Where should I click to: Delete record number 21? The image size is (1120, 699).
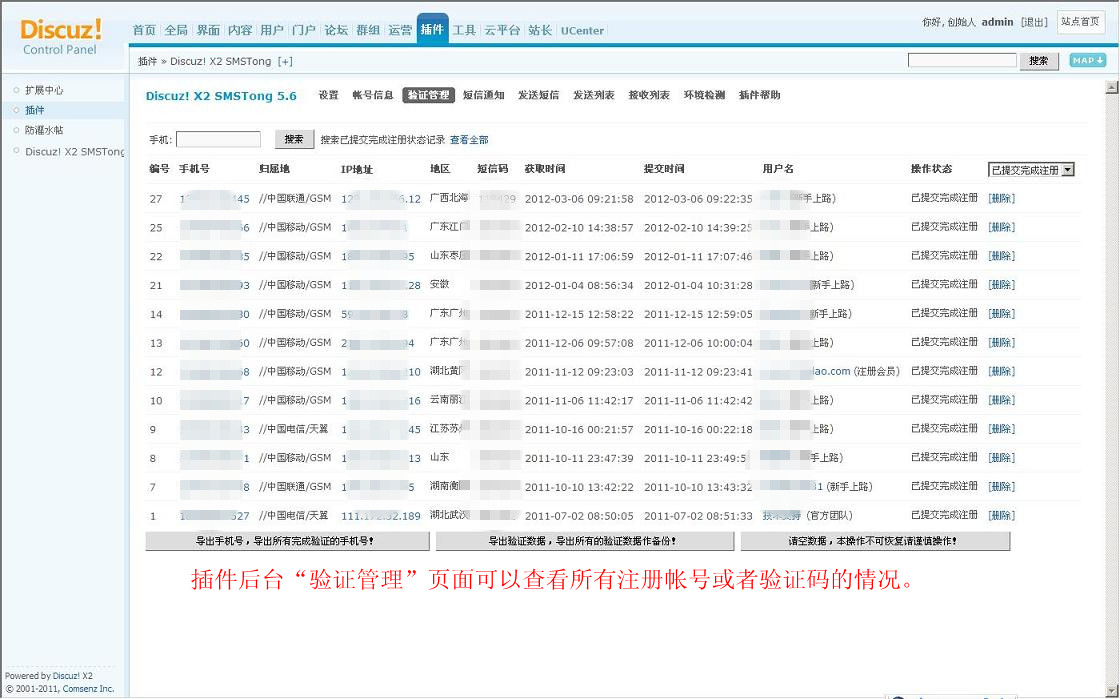[1001, 285]
